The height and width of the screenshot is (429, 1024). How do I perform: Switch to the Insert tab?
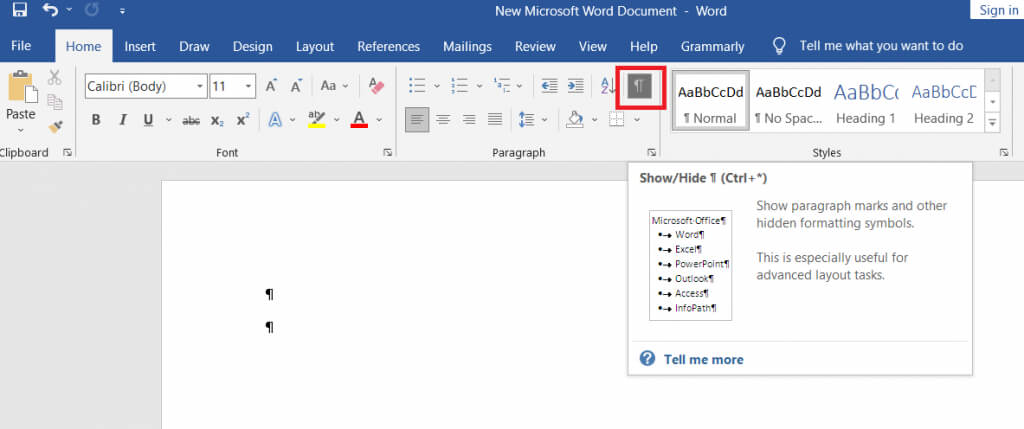pos(140,46)
